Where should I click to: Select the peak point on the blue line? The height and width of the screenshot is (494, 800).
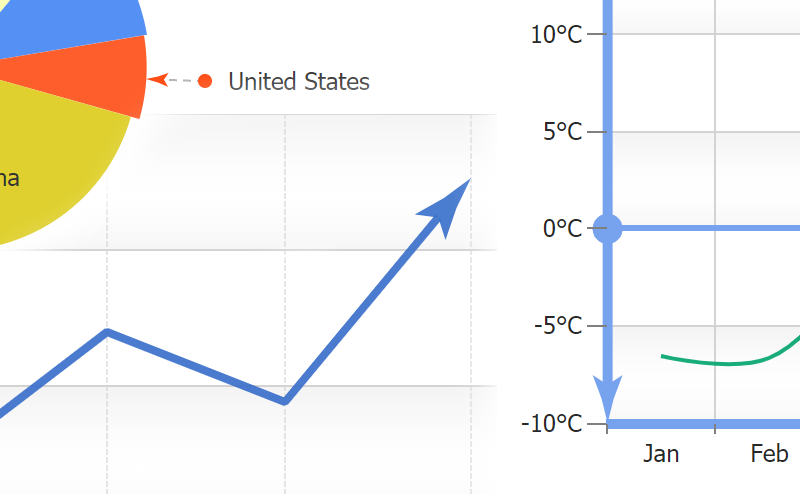coord(107,331)
